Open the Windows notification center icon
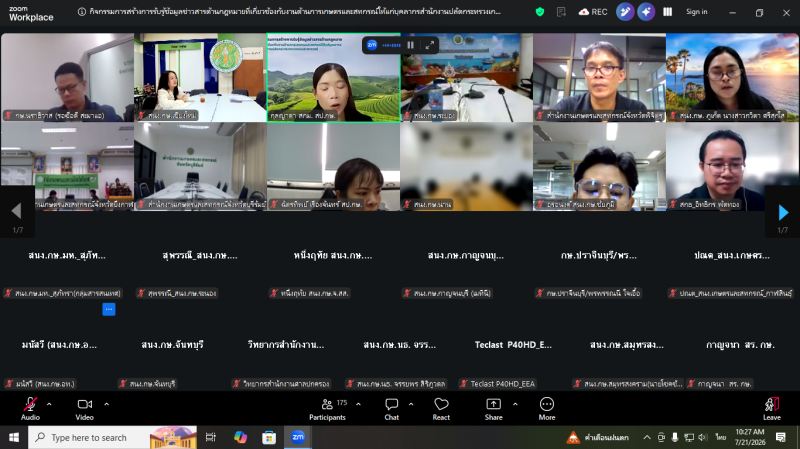Screen dimensions: 800x449 click(781, 437)
